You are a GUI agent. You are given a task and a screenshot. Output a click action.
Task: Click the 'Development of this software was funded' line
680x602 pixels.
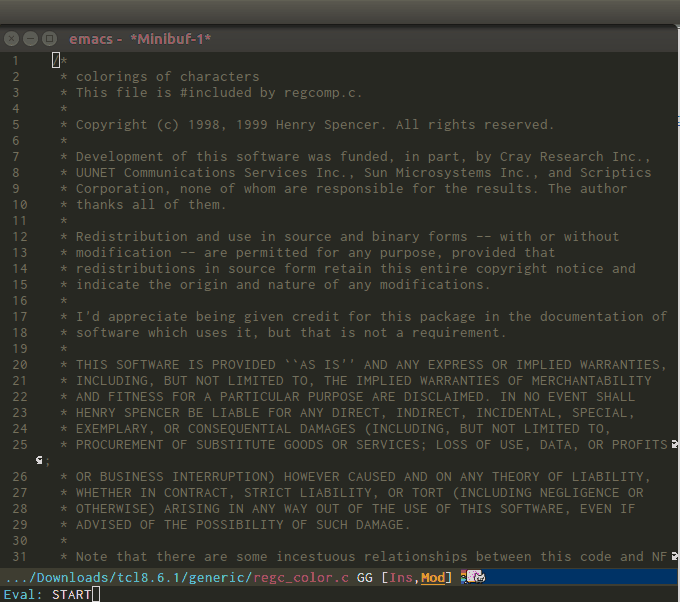click(x=356, y=157)
